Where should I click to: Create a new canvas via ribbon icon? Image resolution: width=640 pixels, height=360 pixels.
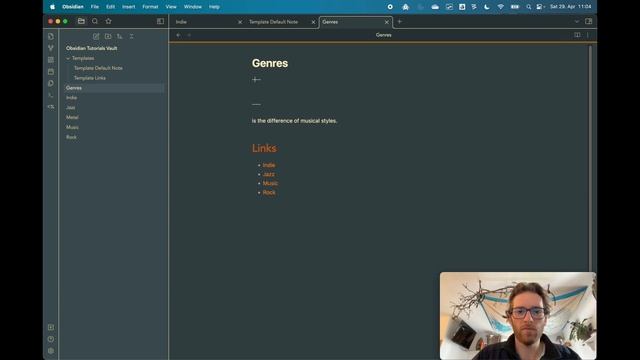[51, 60]
